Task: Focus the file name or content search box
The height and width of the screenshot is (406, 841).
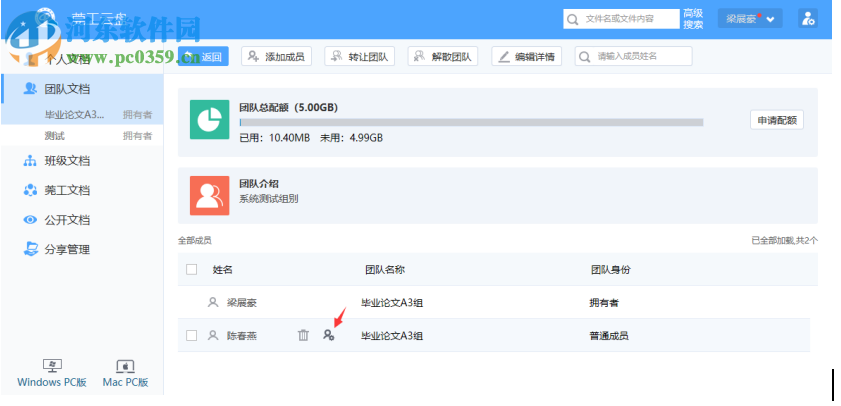Action: point(621,19)
